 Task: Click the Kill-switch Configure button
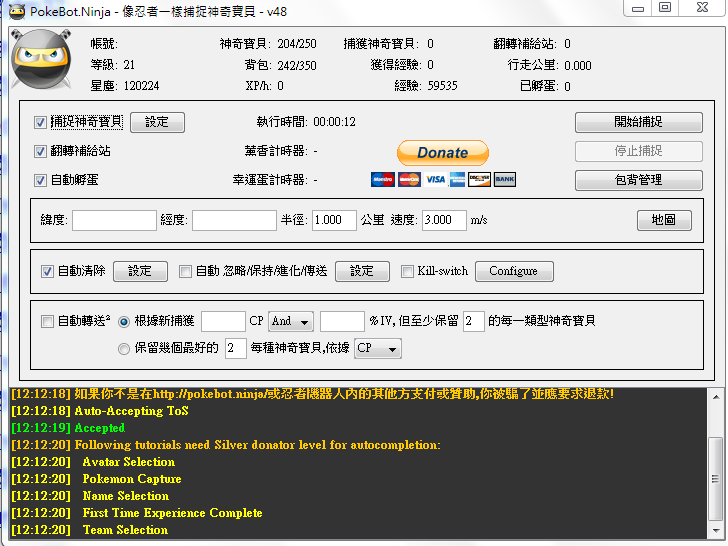click(x=514, y=271)
